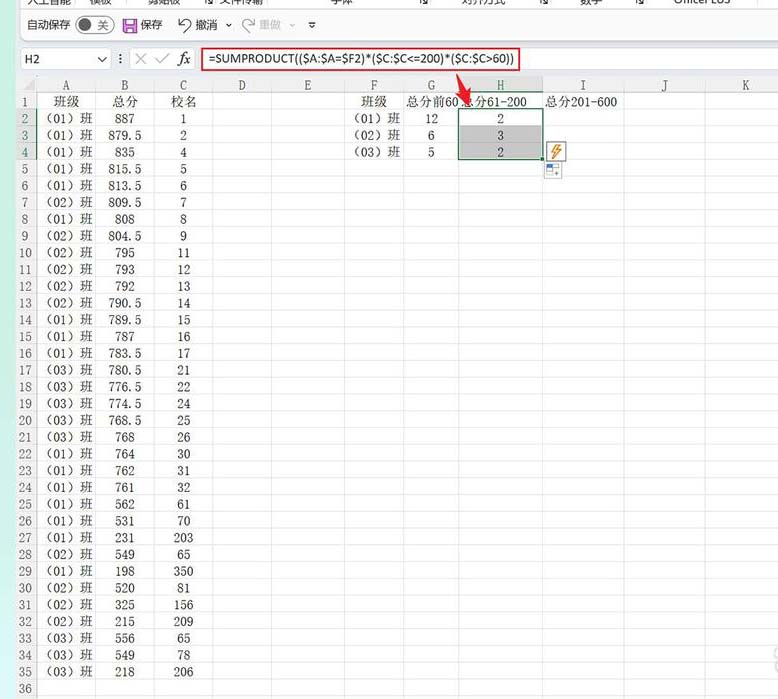Open the Redo history dropdown arrow
Image resolution: width=778 pixels, height=699 pixels.
click(292, 25)
